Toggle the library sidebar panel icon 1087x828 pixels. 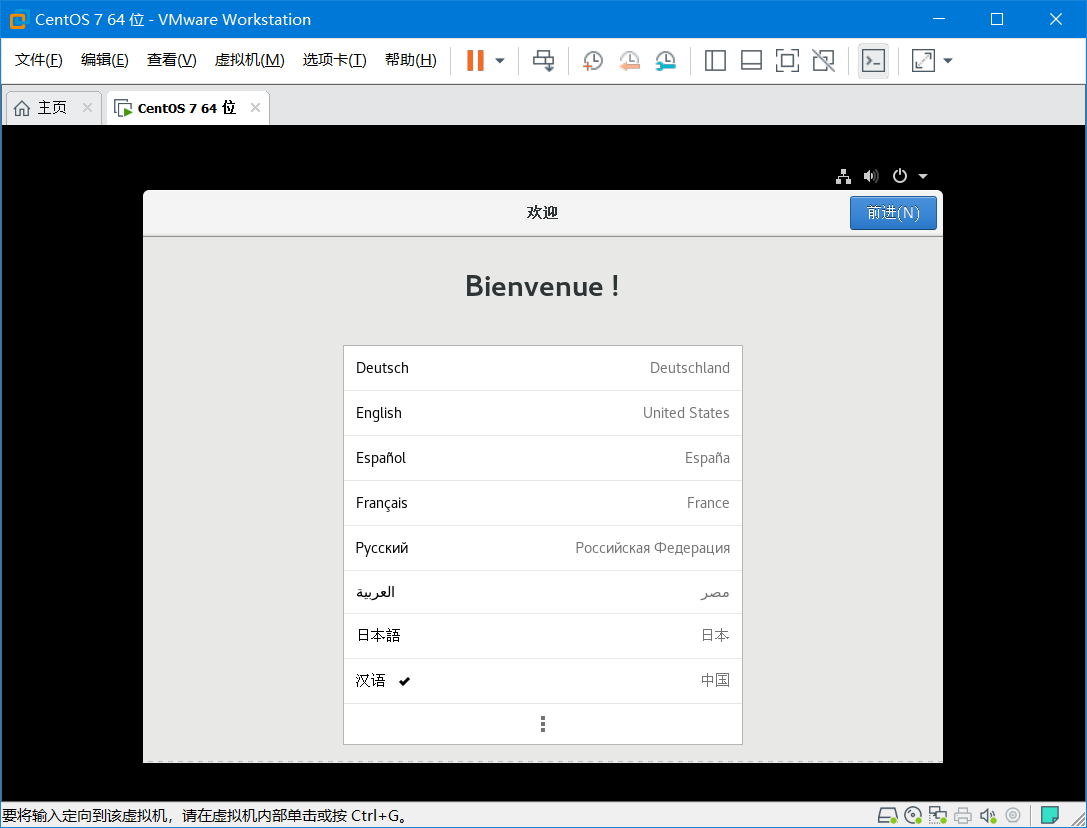pyautogui.click(x=715, y=60)
